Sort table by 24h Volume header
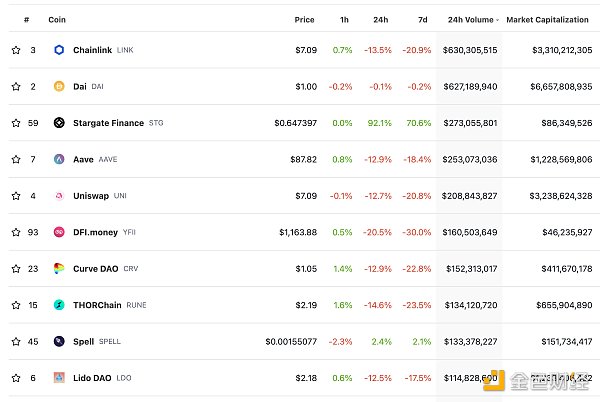 (x=471, y=19)
